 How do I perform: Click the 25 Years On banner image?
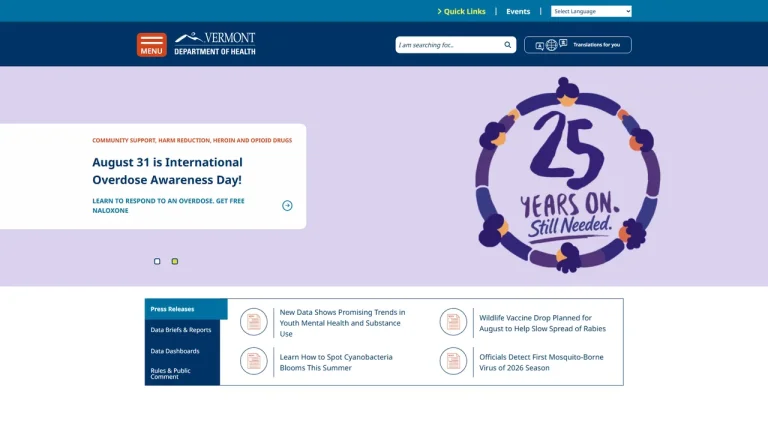pos(568,175)
